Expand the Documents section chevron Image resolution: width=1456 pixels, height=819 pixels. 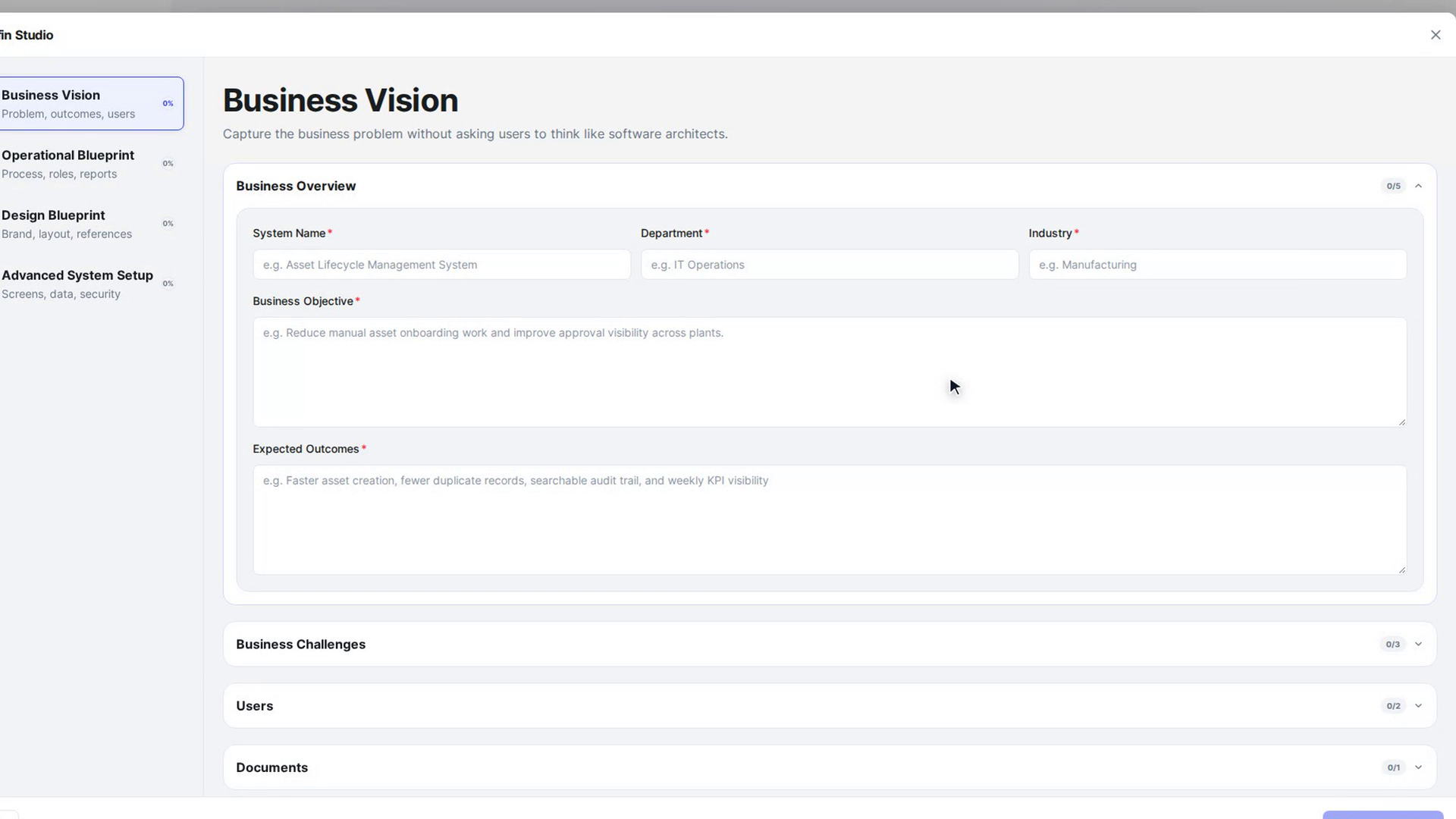[x=1418, y=767]
